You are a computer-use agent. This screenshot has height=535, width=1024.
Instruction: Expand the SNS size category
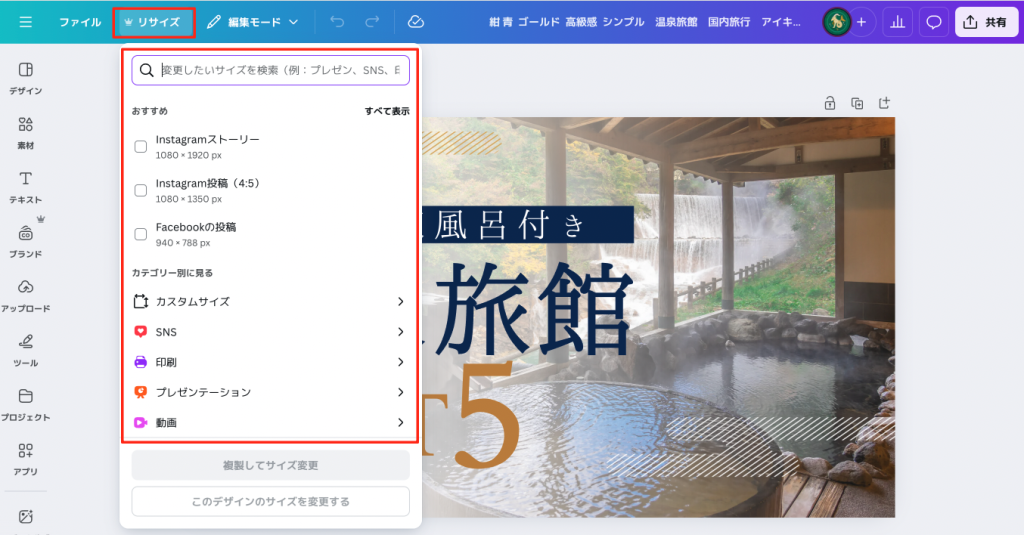[270, 332]
